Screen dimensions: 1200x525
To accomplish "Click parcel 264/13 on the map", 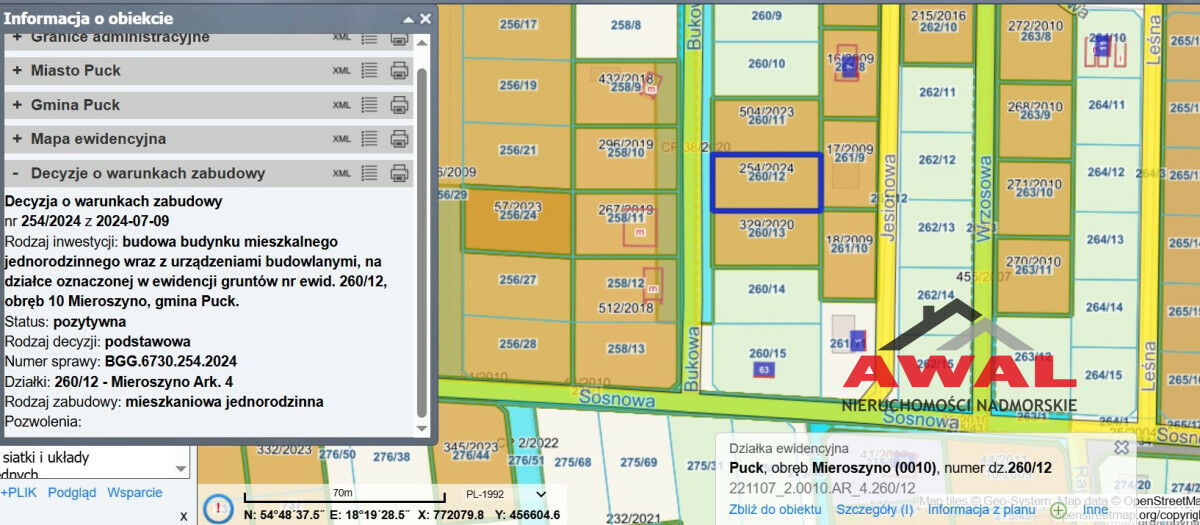I will [x=1105, y=239].
